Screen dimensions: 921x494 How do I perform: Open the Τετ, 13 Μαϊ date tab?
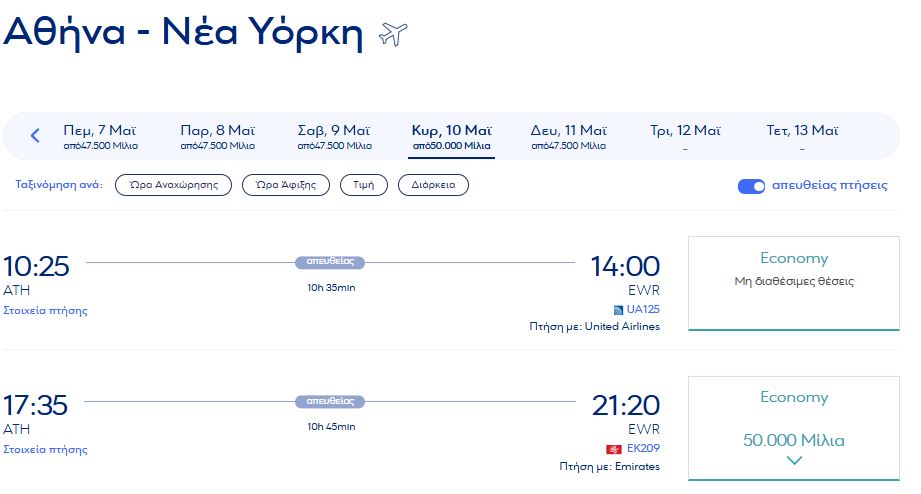click(802, 136)
